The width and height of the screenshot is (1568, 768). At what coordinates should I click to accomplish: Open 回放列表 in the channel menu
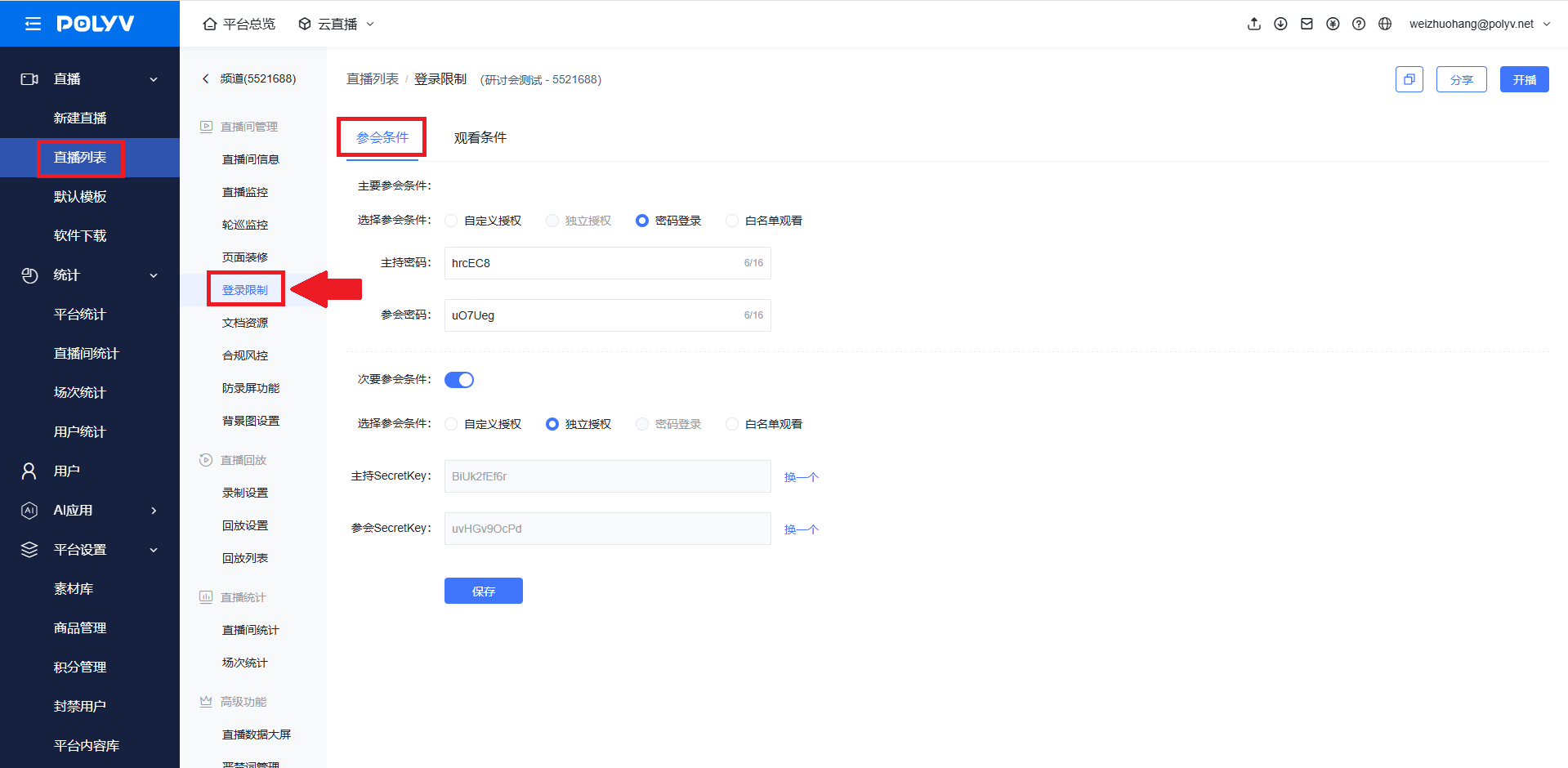click(245, 558)
